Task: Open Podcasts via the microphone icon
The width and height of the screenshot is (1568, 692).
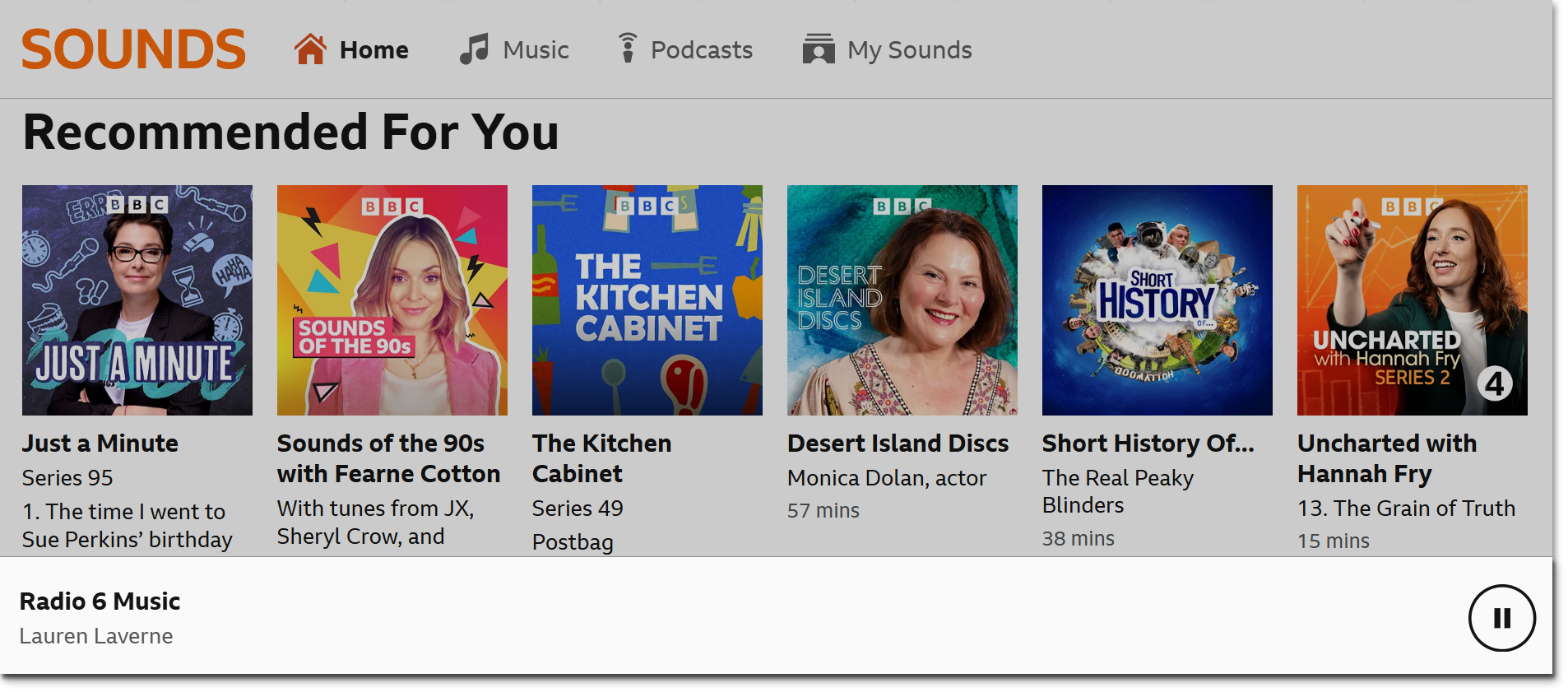Action: coord(627,49)
